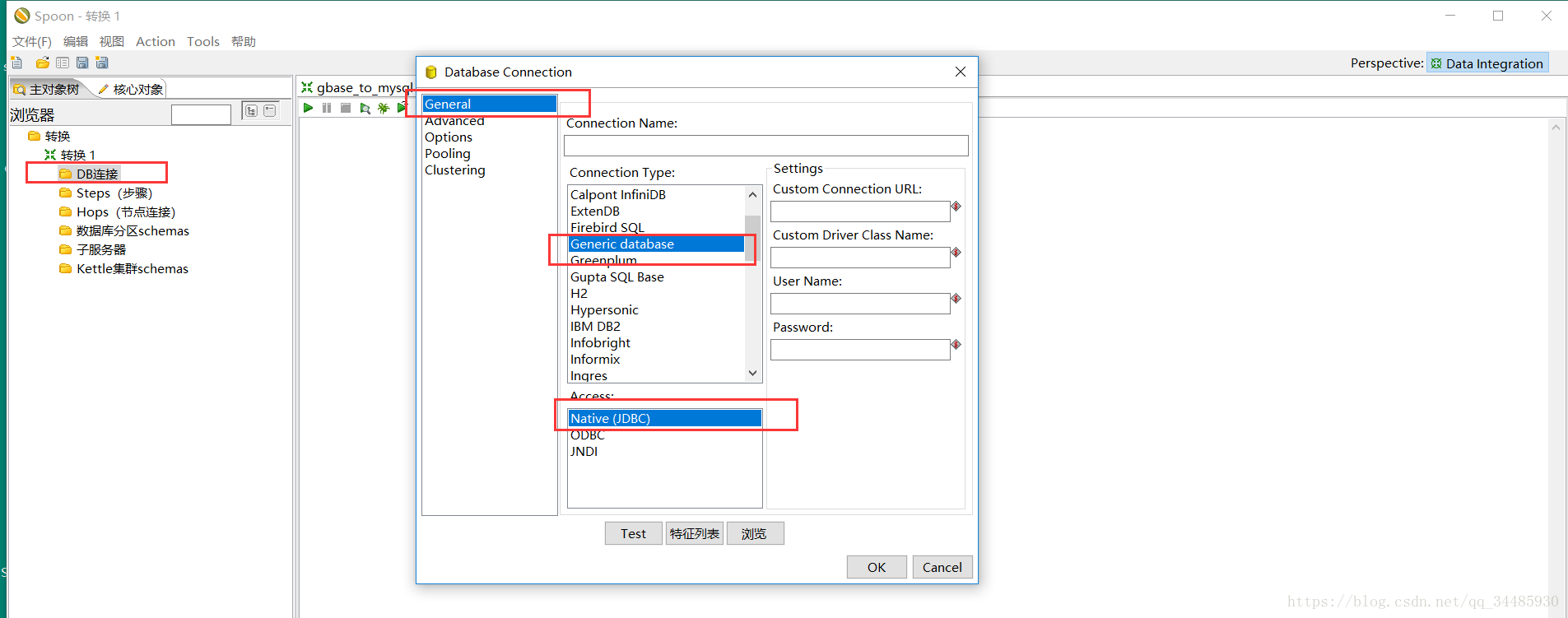The image size is (1568, 618).
Task: Click the Save As toolbar icon
Action: coord(102,63)
